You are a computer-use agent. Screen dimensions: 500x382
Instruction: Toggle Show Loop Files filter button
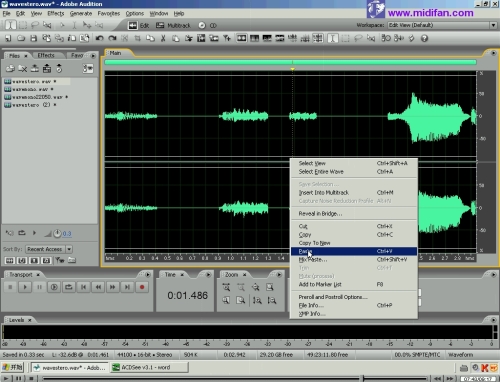pyautogui.click(x=22, y=260)
